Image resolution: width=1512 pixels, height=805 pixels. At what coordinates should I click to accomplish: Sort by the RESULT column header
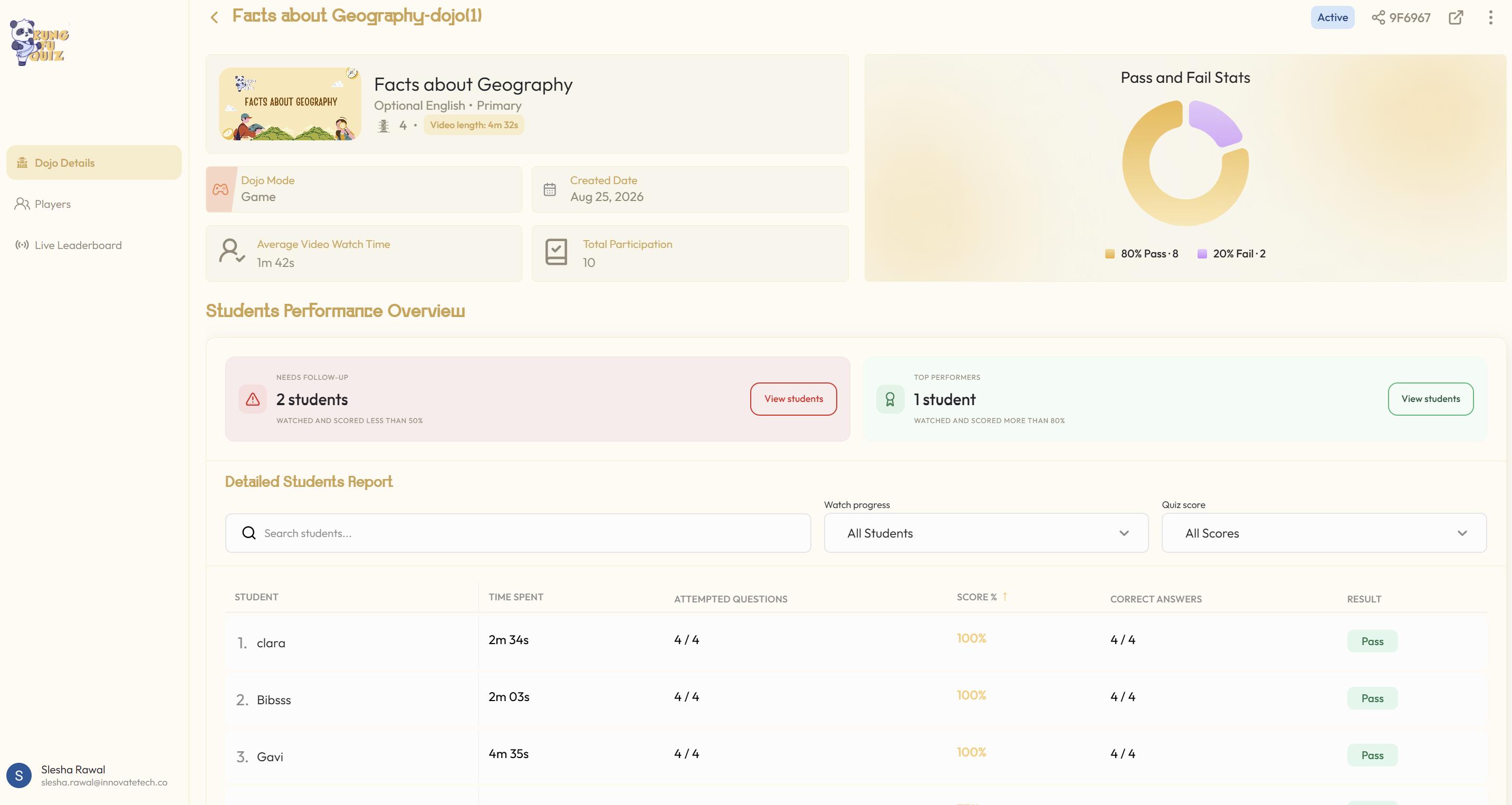point(1364,599)
